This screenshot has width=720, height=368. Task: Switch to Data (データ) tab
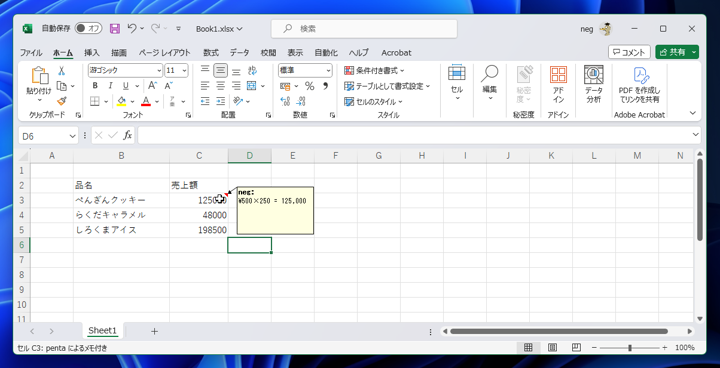click(x=240, y=53)
